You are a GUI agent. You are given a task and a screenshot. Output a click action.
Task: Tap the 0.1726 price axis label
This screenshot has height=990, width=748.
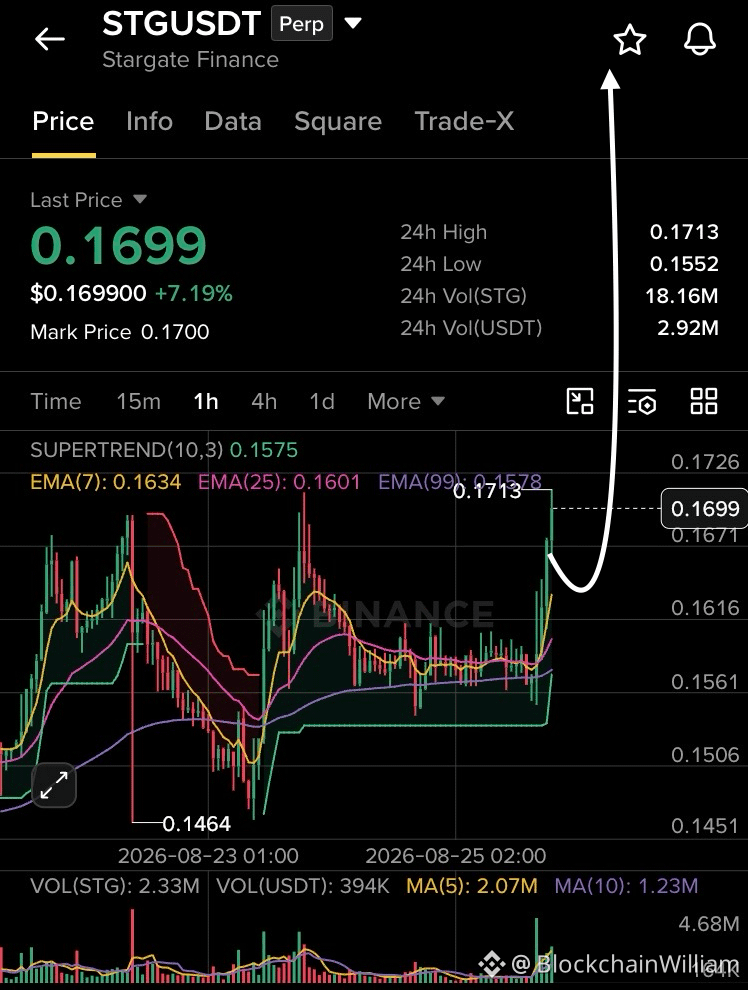(x=704, y=462)
